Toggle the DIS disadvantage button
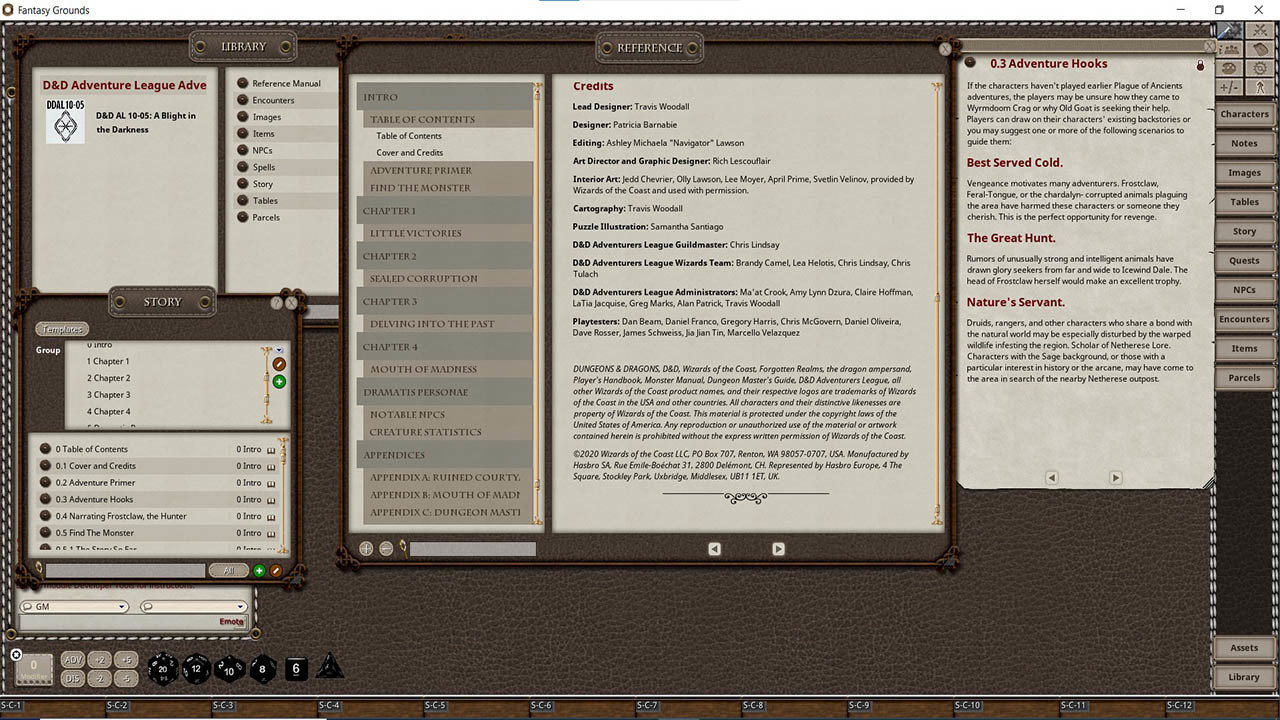 click(x=73, y=679)
